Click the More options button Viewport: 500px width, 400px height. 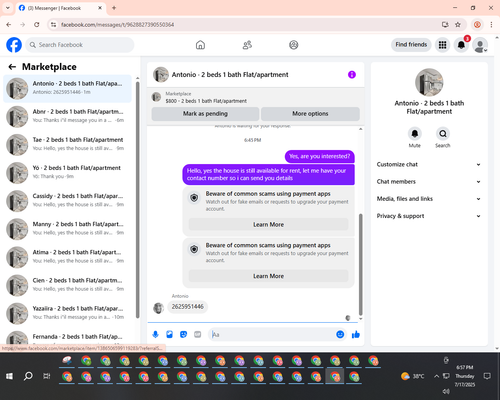(310, 114)
